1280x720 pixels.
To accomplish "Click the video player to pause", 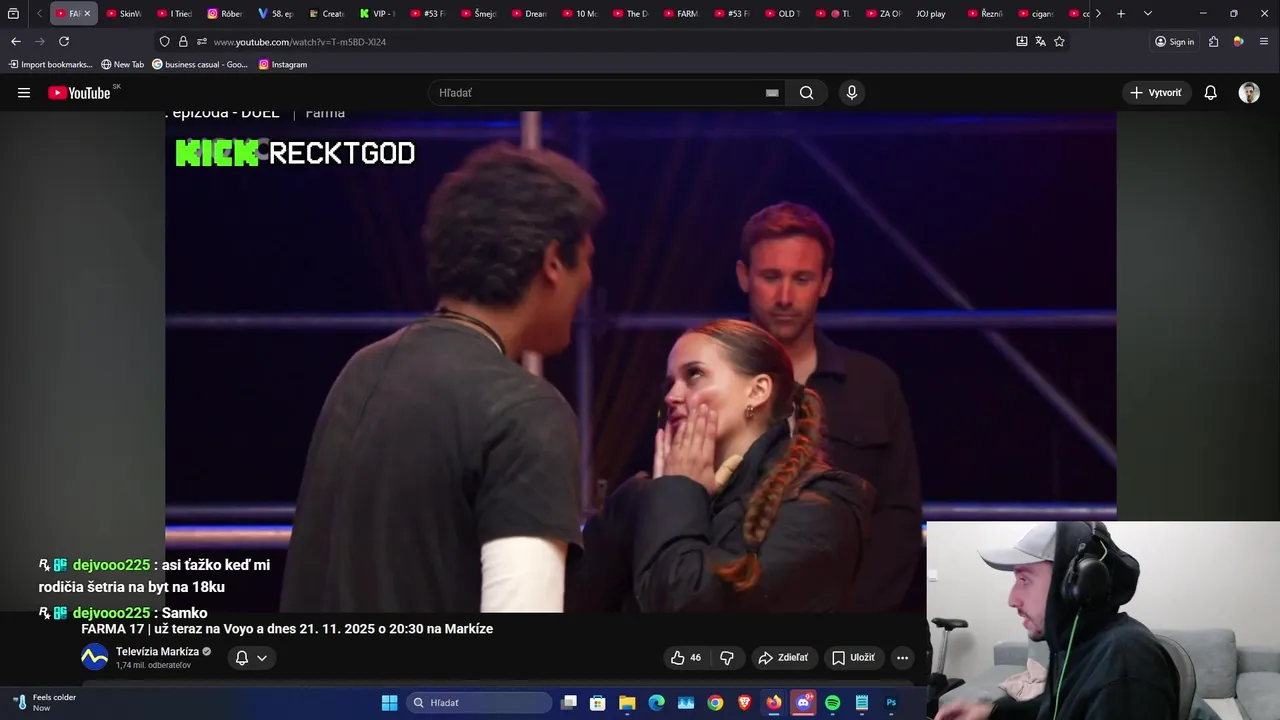I will point(640,360).
